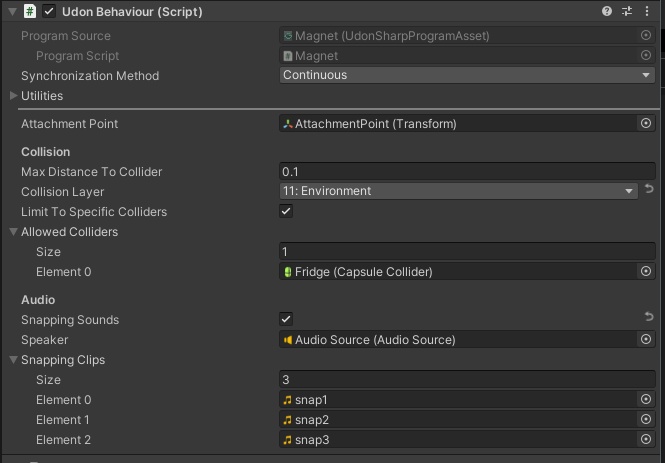This screenshot has height=463, width=665.
Task: Click the Udon Behaviour script icon
Action: pyautogui.click(x=30, y=11)
